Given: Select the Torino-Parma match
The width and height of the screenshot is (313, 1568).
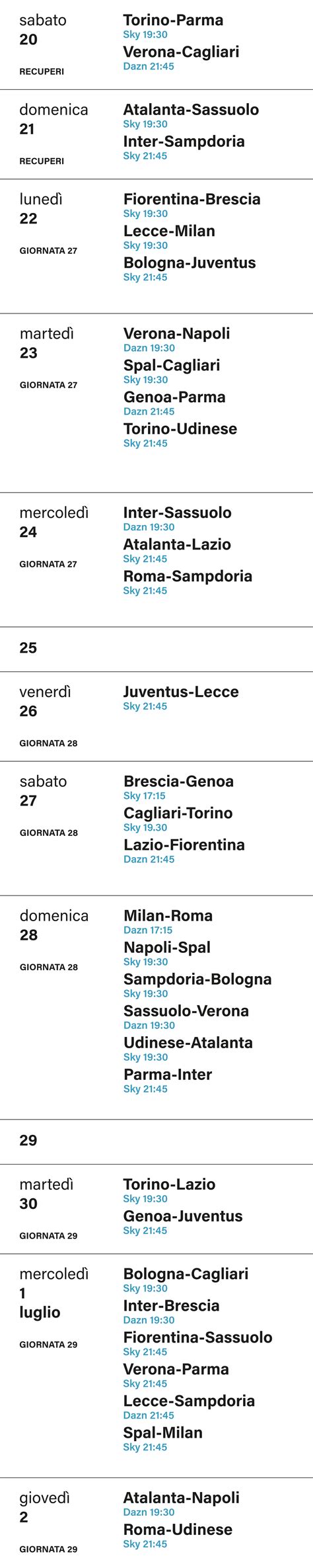Looking at the screenshot, I should 173,21.
